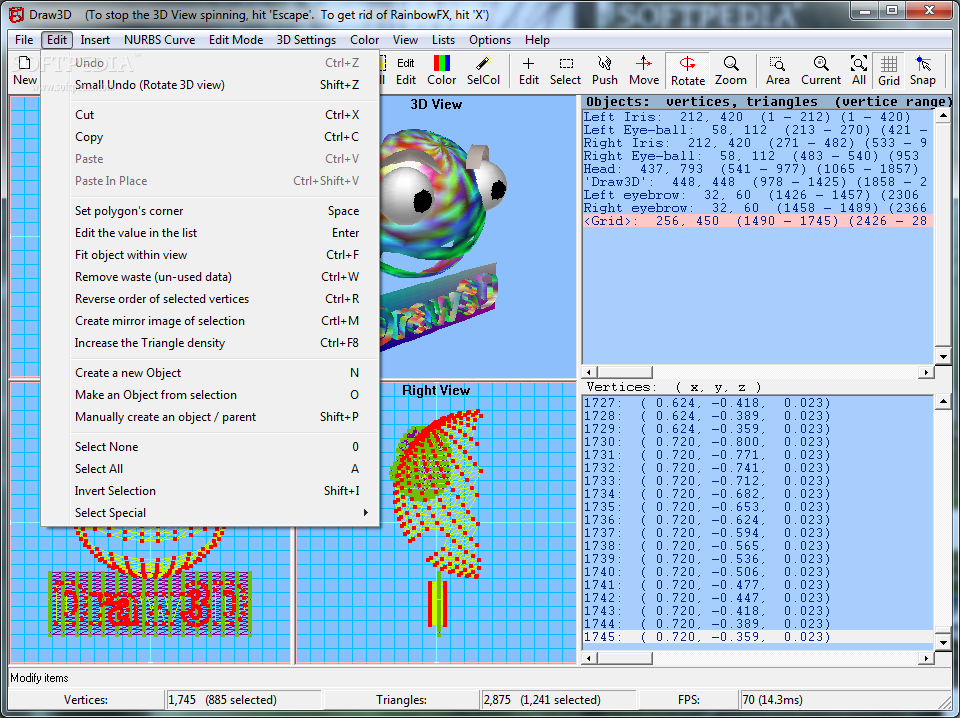Image resolution: width=960 pixels, height=718 pixels.
Task: Choose Invert Selection menu item
Action: tap(210, 492)
